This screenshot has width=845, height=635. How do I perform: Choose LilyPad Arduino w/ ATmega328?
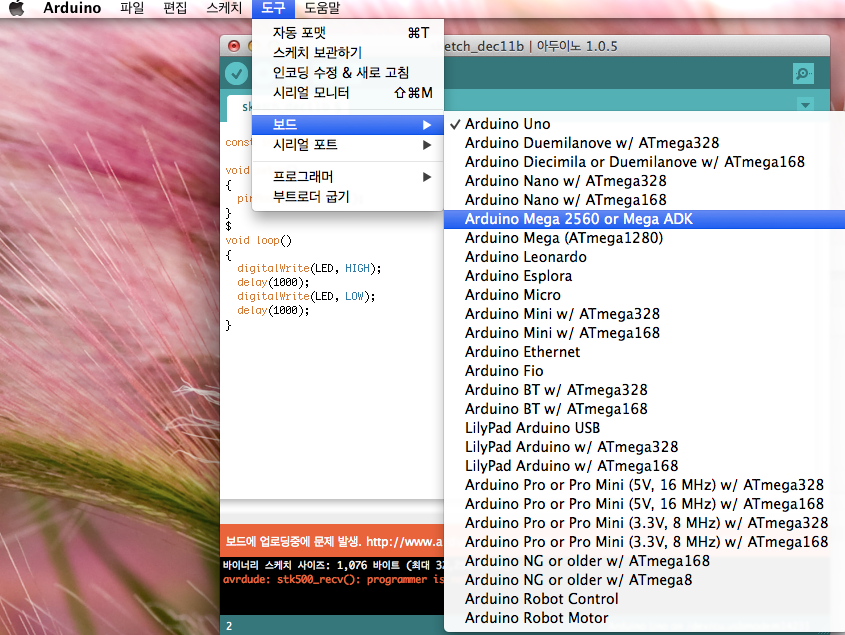coord(645,447)
